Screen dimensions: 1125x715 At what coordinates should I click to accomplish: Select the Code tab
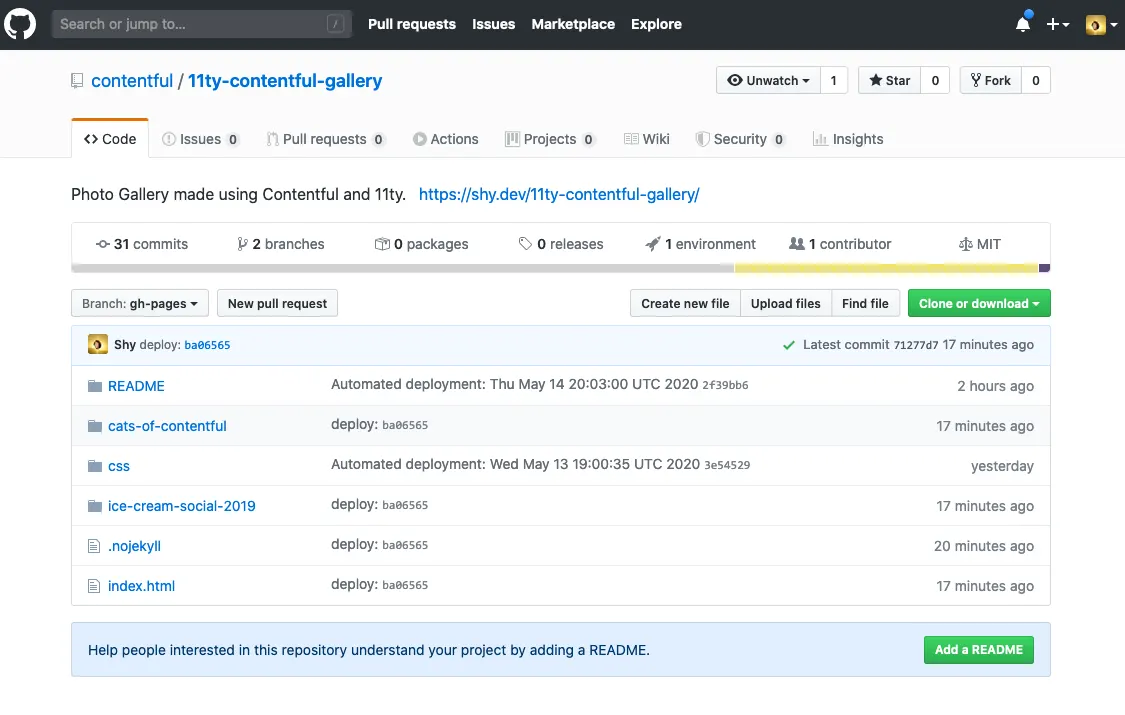(x=110, y=139)
